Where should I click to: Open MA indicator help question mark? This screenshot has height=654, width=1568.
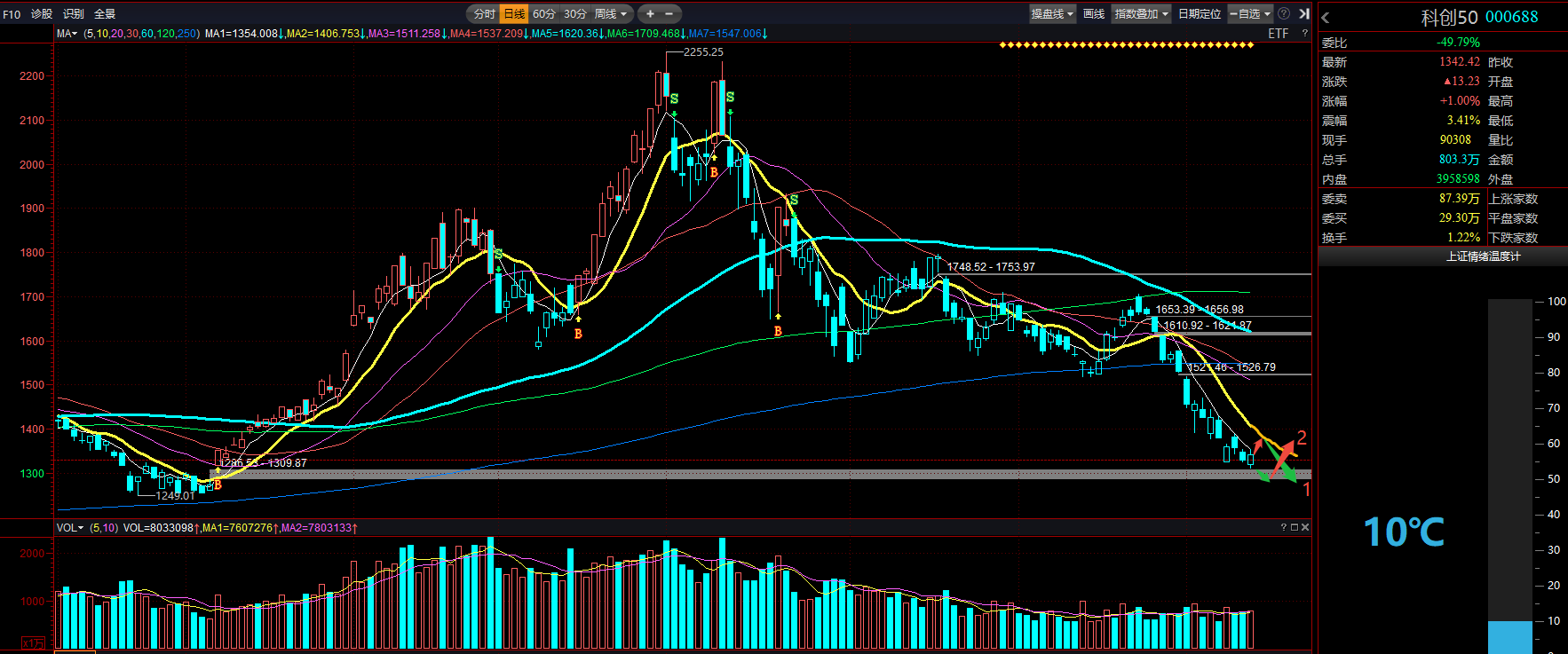click(1304, 34)
